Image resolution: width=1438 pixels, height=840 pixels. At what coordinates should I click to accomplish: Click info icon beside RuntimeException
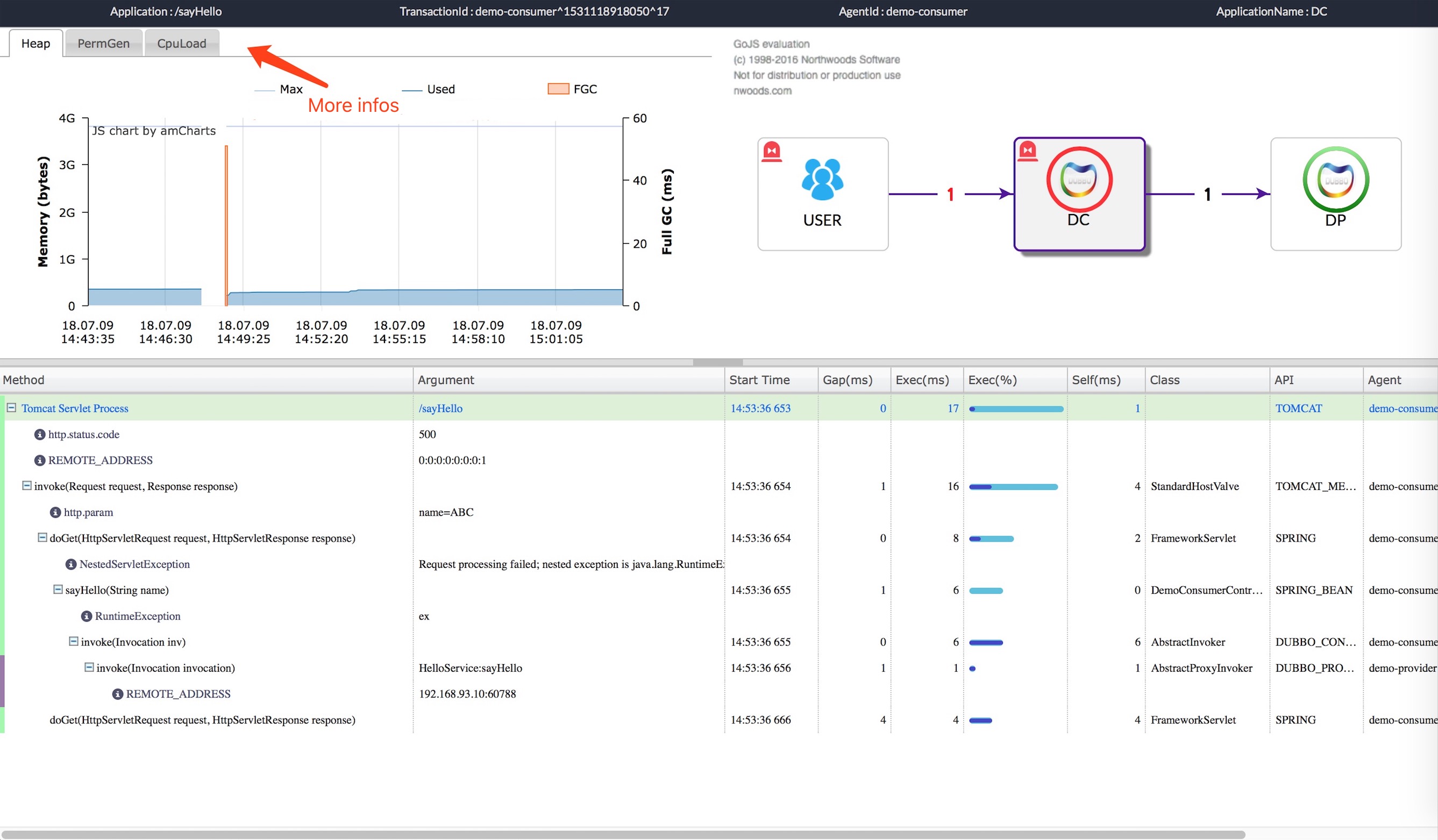(87, 616)
